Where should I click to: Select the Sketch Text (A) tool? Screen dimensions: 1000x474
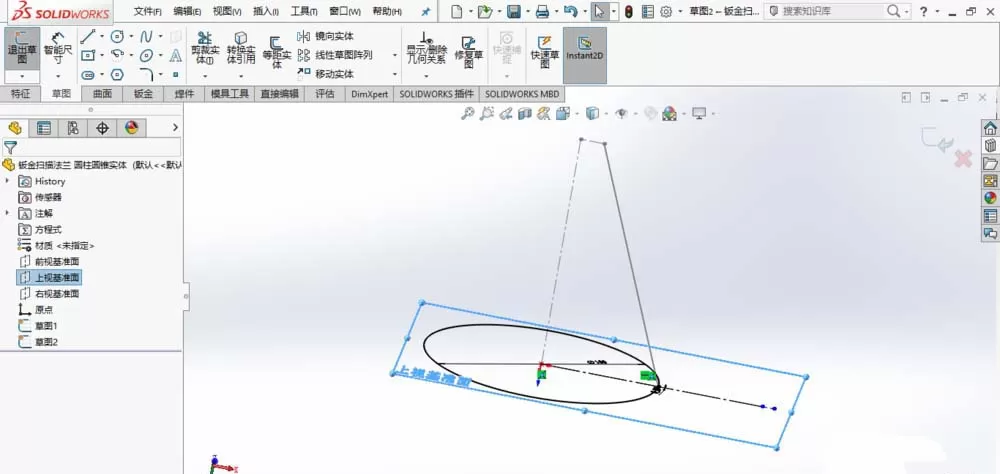[x=175, y=56]
